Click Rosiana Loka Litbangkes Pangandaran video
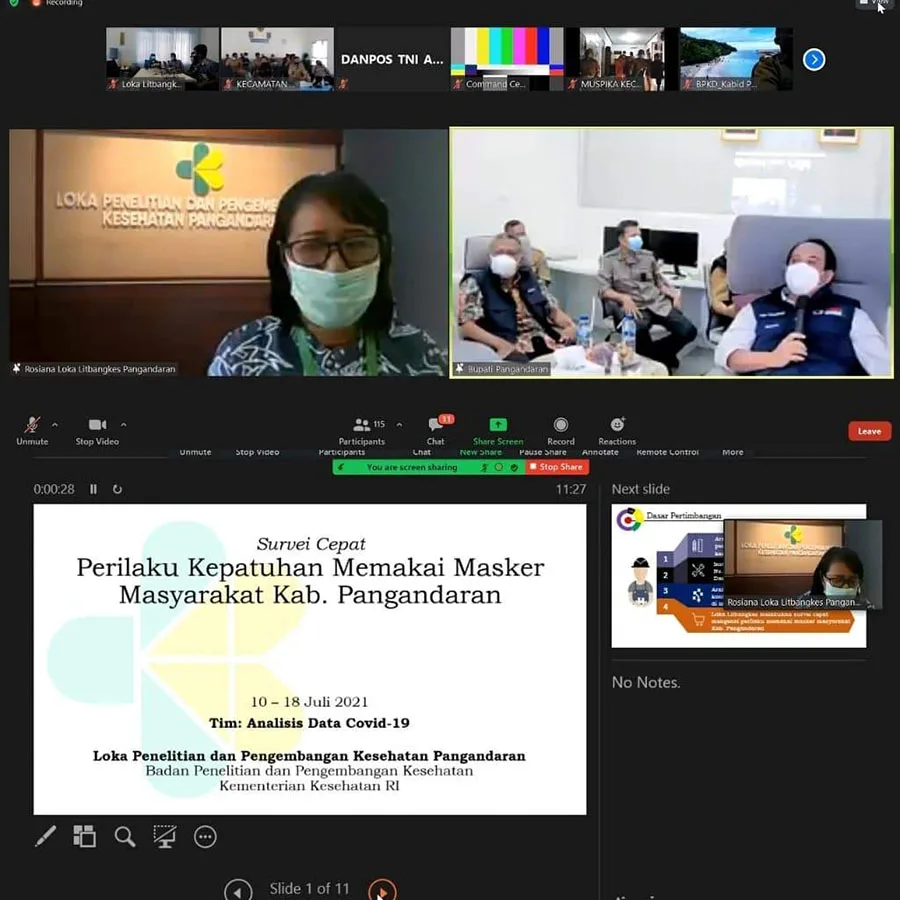The width and height of the screenshot is (900, 900). (228, 253)
